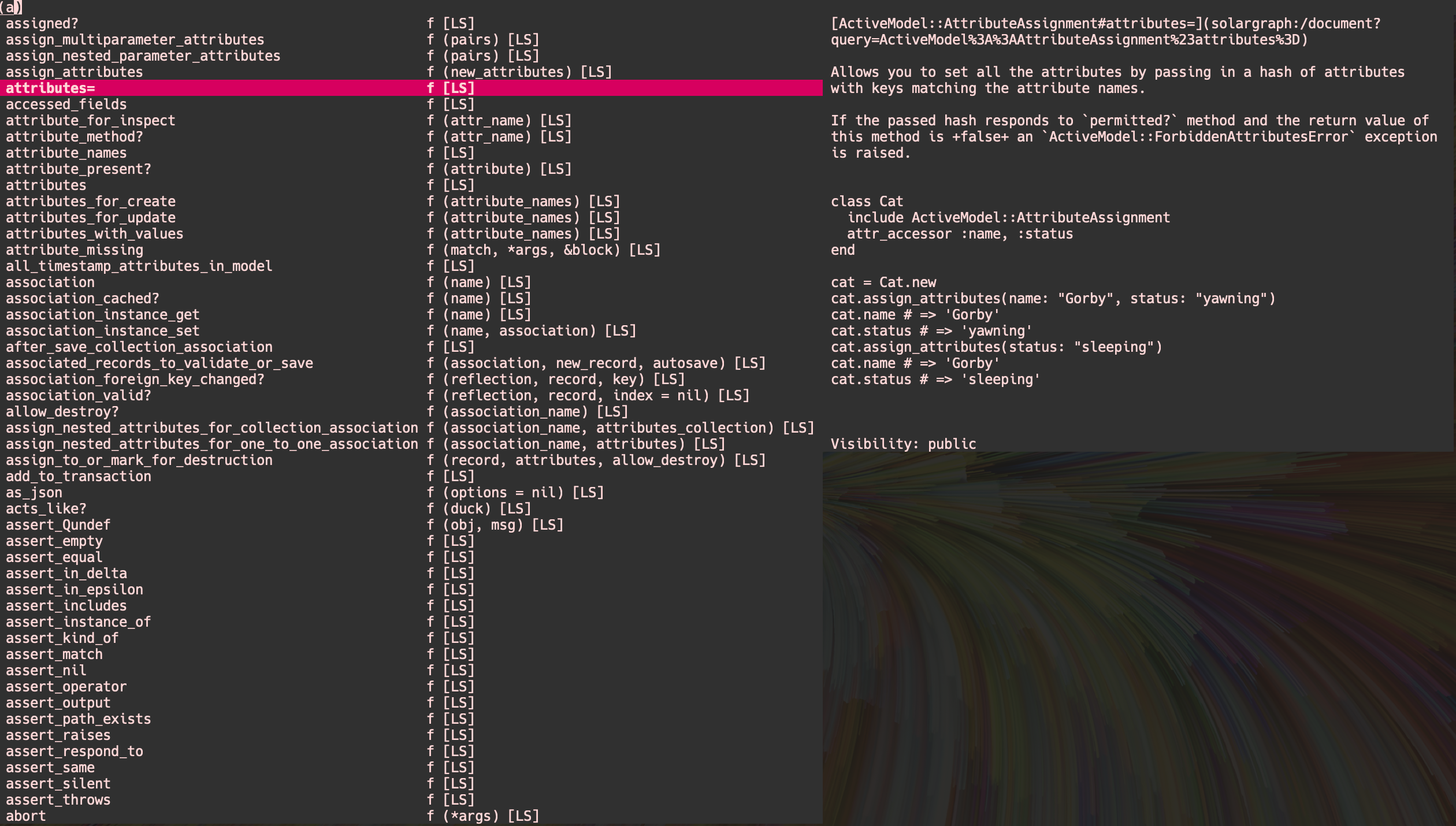The image size is (1456, 826).
Task: Select assert_path_exists completion item
Action: click(x=78, y=719)
